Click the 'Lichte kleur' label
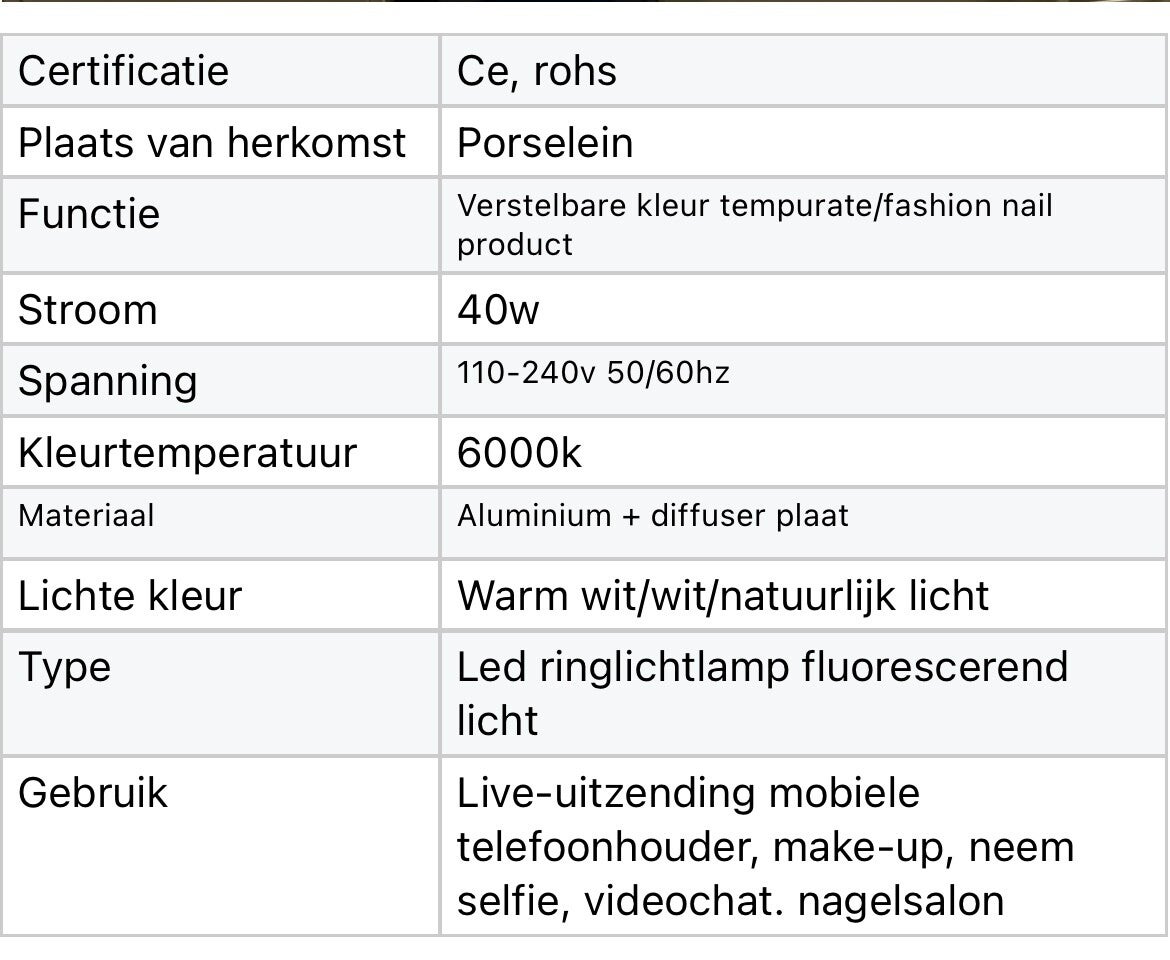 coord(130,596)
